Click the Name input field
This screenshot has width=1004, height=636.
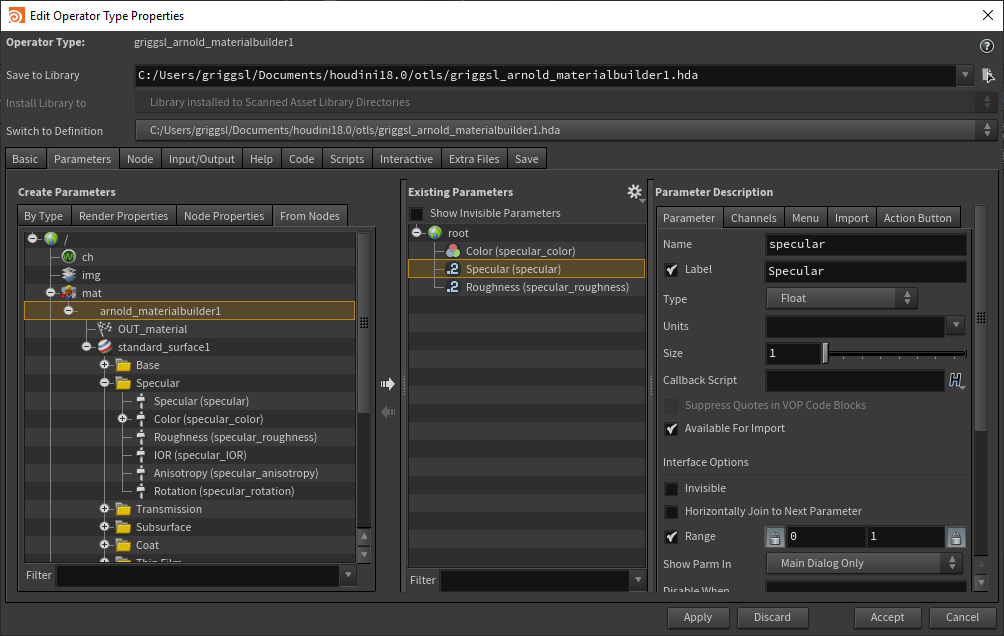[866, 244]
